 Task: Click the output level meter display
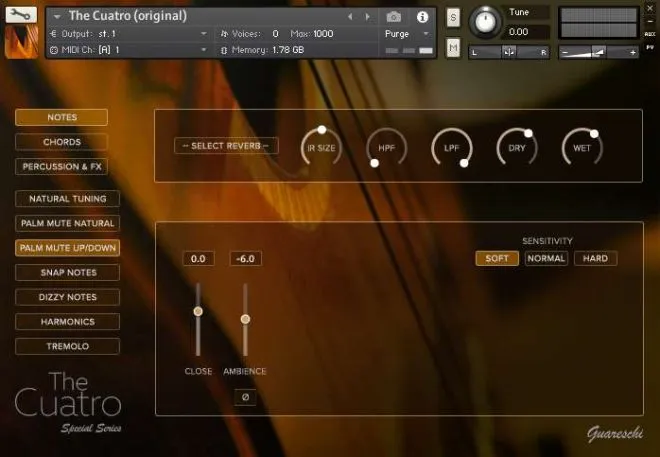598,22
